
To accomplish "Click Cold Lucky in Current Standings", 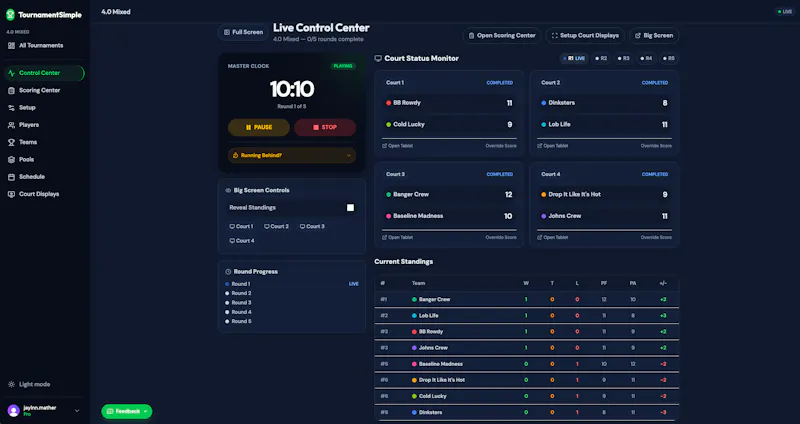I will click(x=432, y=396).
